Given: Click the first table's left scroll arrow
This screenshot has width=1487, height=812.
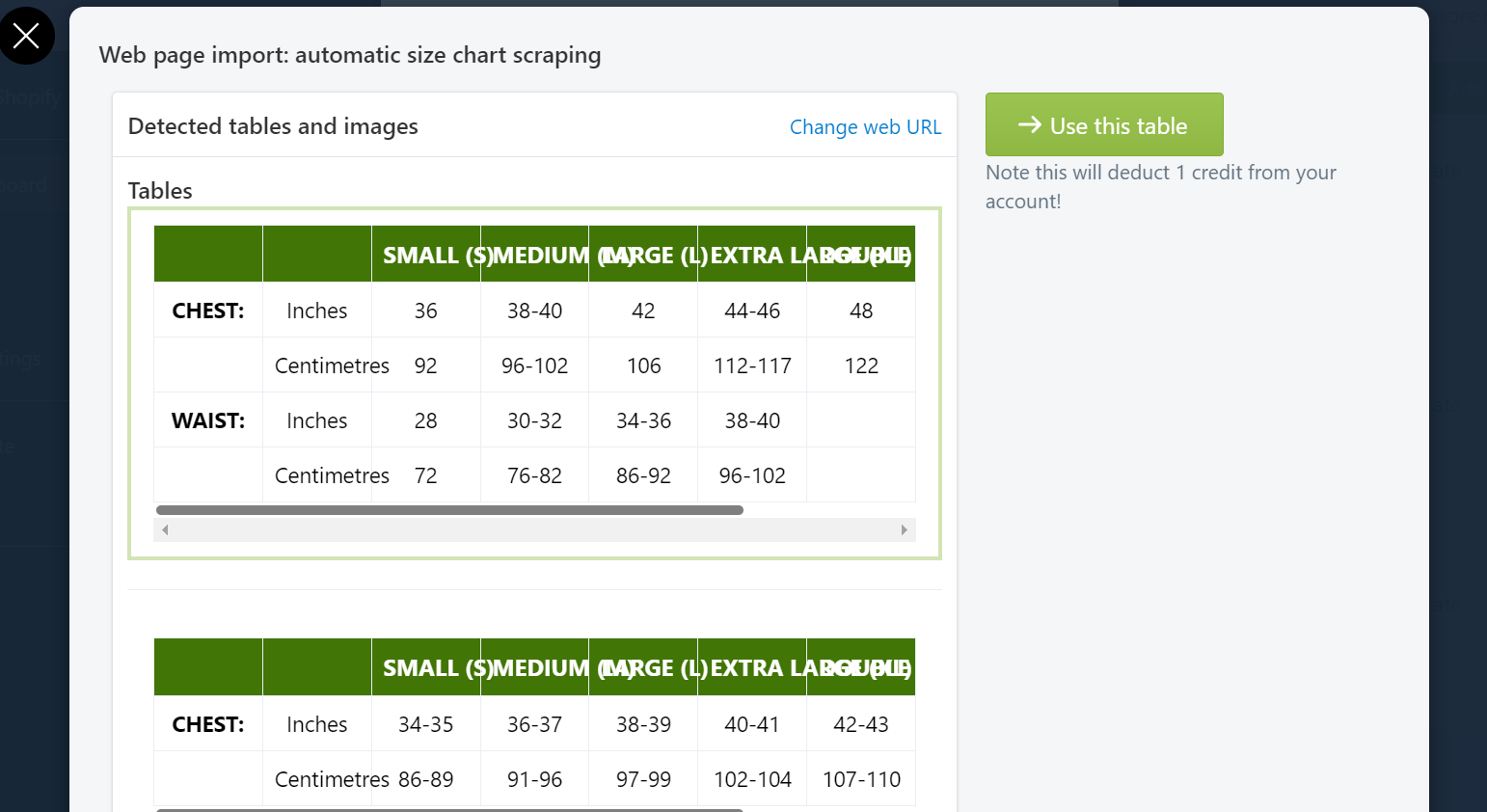Looking at the screenshot, I should pos(165,529).
